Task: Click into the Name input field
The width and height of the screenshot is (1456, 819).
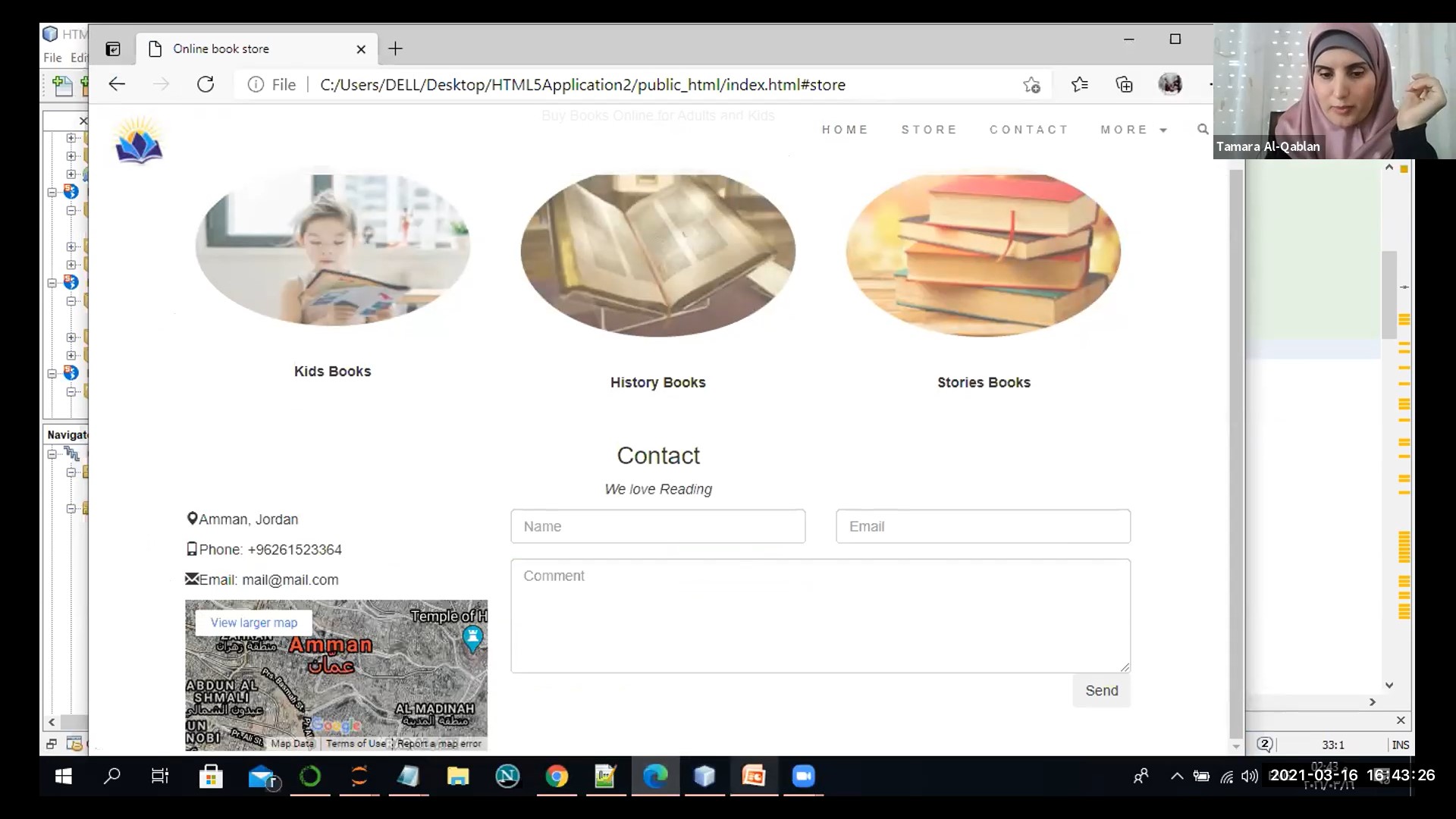Action: pos(657,526)
